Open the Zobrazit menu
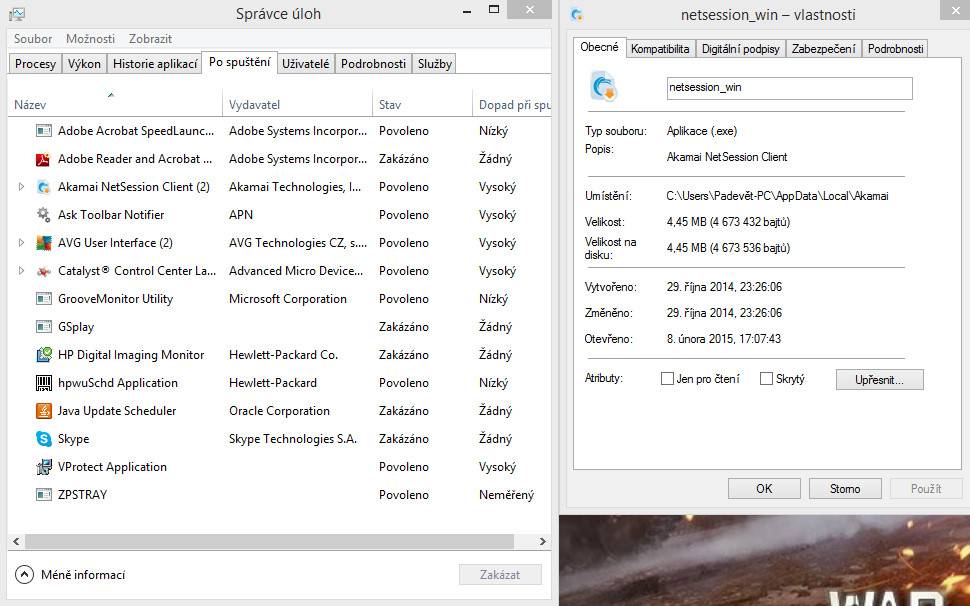The image size is (970, 606). click(x=150, y=38)
